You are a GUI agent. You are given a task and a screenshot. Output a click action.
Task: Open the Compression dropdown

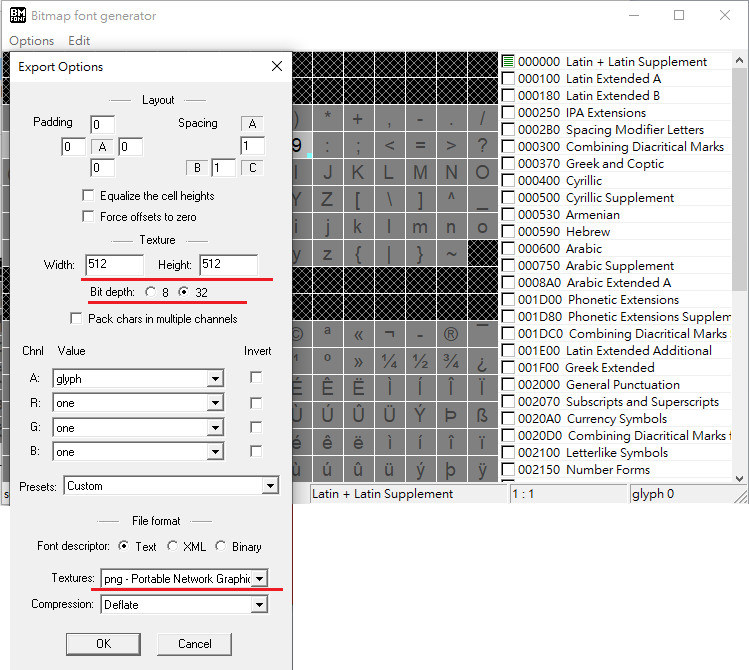point(260,605)
